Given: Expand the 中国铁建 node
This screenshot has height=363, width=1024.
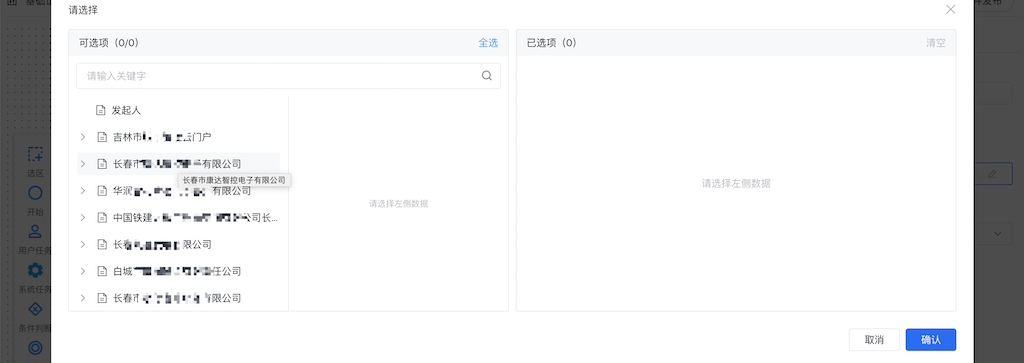Looking at the screenshot, I should (x=83, y=217).
